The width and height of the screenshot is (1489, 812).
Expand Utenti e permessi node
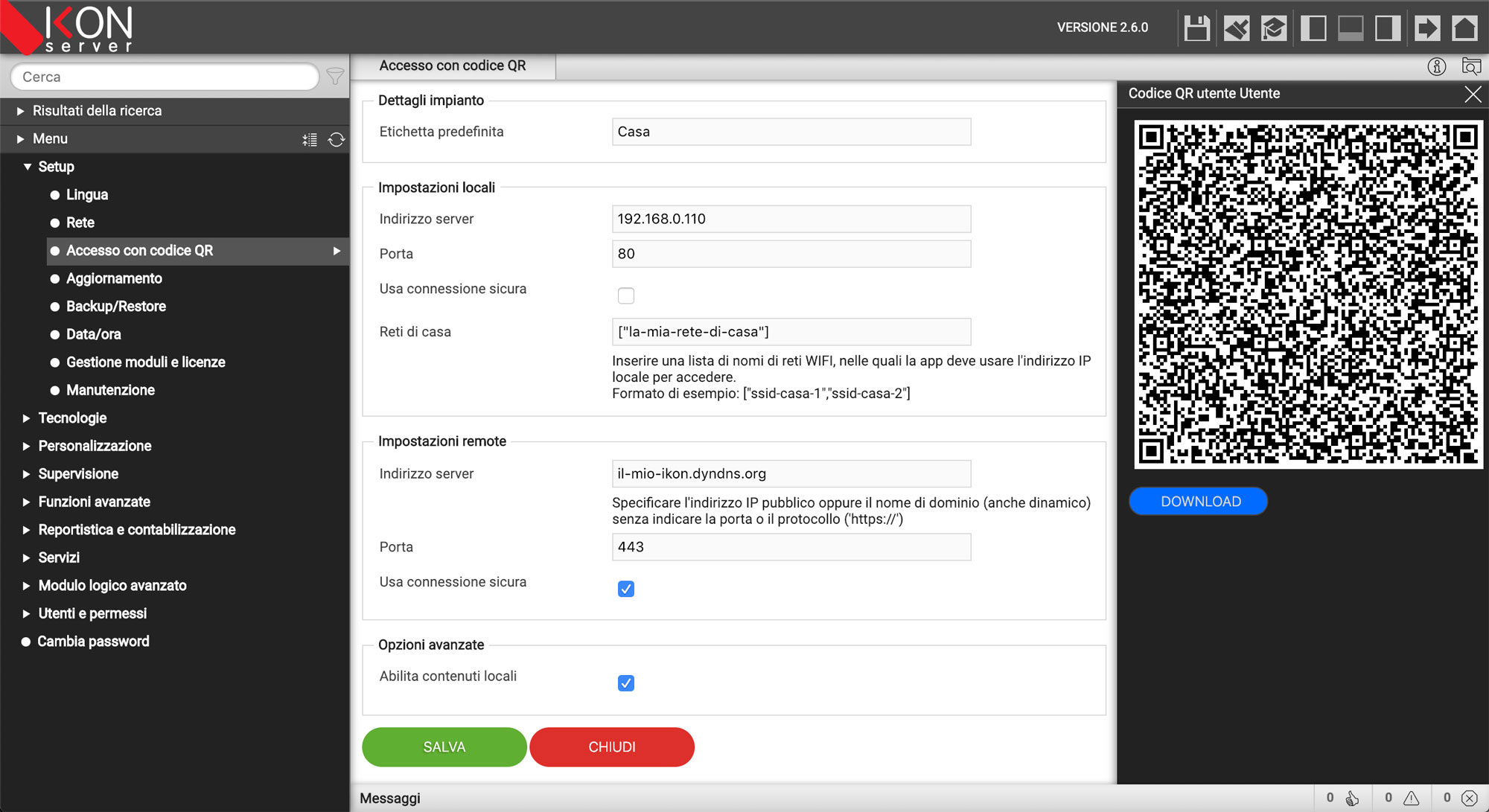tap(26, 613)
